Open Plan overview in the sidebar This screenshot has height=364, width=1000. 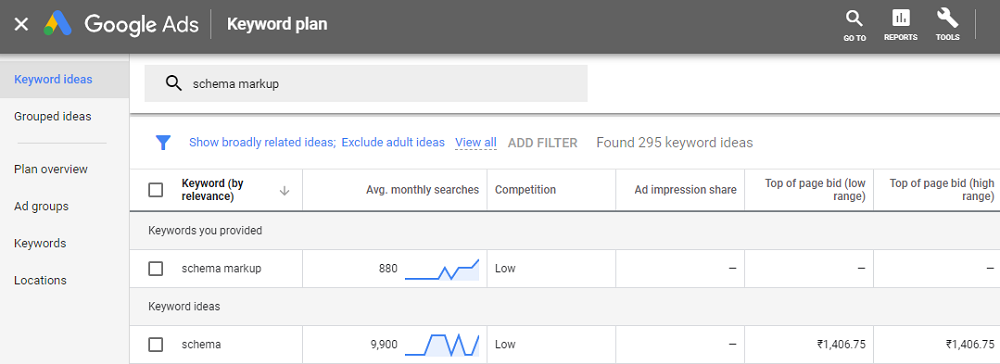[x=51, y=169]
